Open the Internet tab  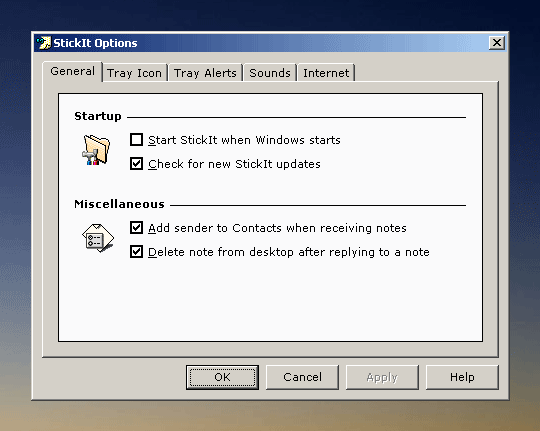[x=326, y=73]
